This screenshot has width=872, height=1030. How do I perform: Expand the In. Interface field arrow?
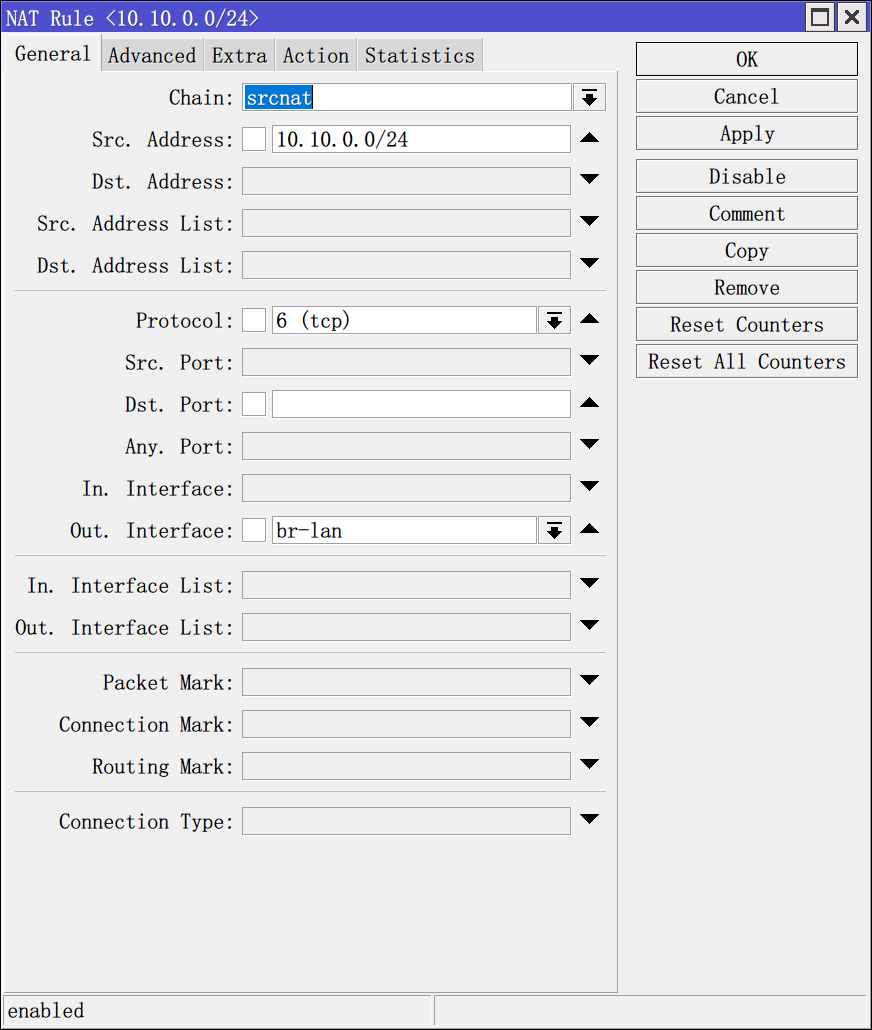(589, 487)
